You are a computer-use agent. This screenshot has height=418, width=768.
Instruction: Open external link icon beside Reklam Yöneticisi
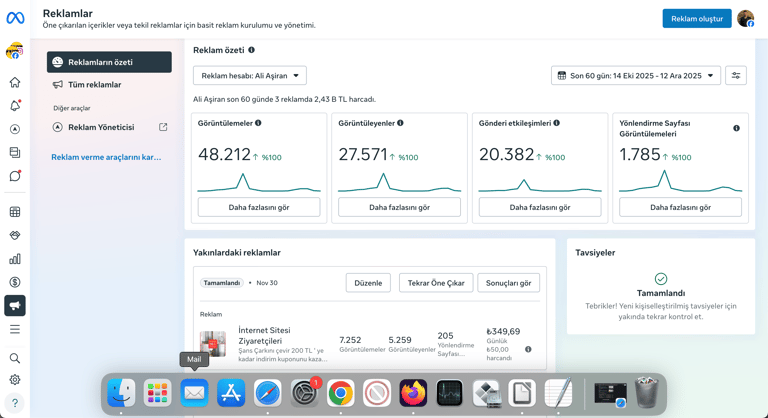pyautogui.click(x=163, y=127)
